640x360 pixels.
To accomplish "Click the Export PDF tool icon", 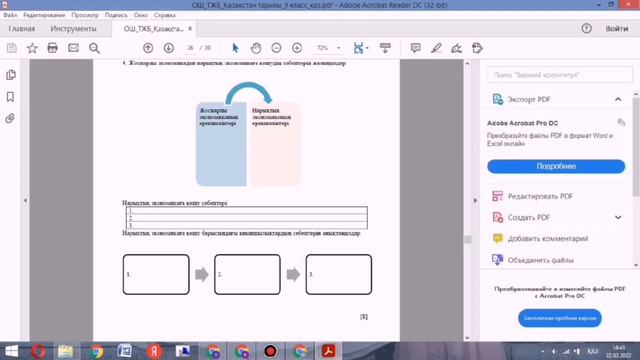I will pyautogui.click(x=498, y=99).
